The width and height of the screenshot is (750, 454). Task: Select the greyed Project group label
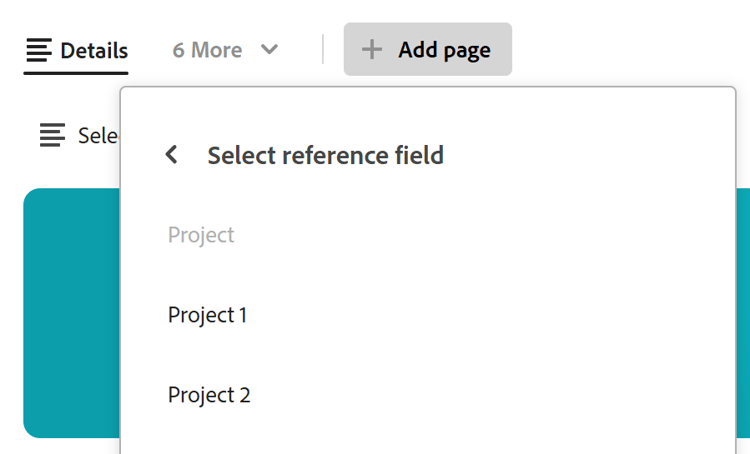(x=201, y=235)
